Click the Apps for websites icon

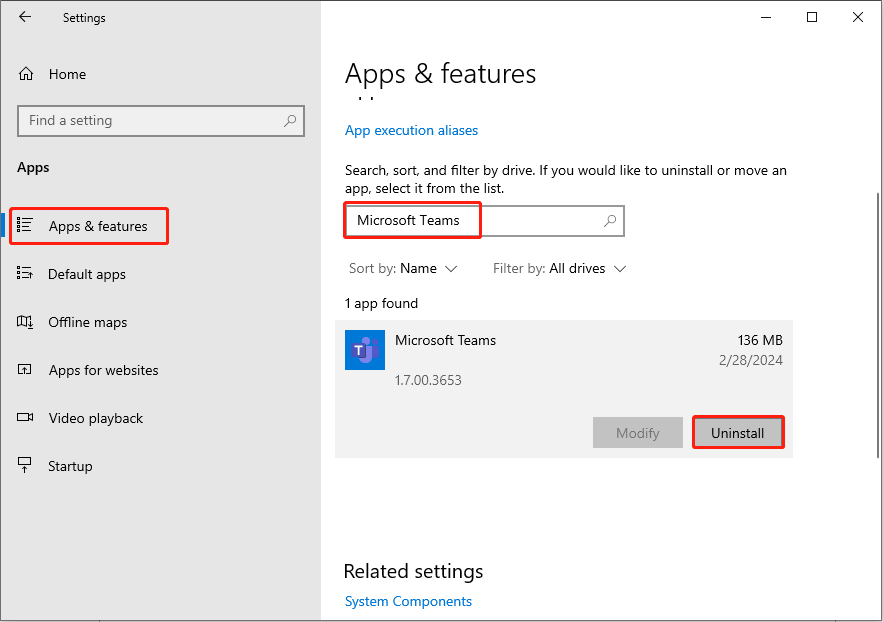tap(26, 370)
